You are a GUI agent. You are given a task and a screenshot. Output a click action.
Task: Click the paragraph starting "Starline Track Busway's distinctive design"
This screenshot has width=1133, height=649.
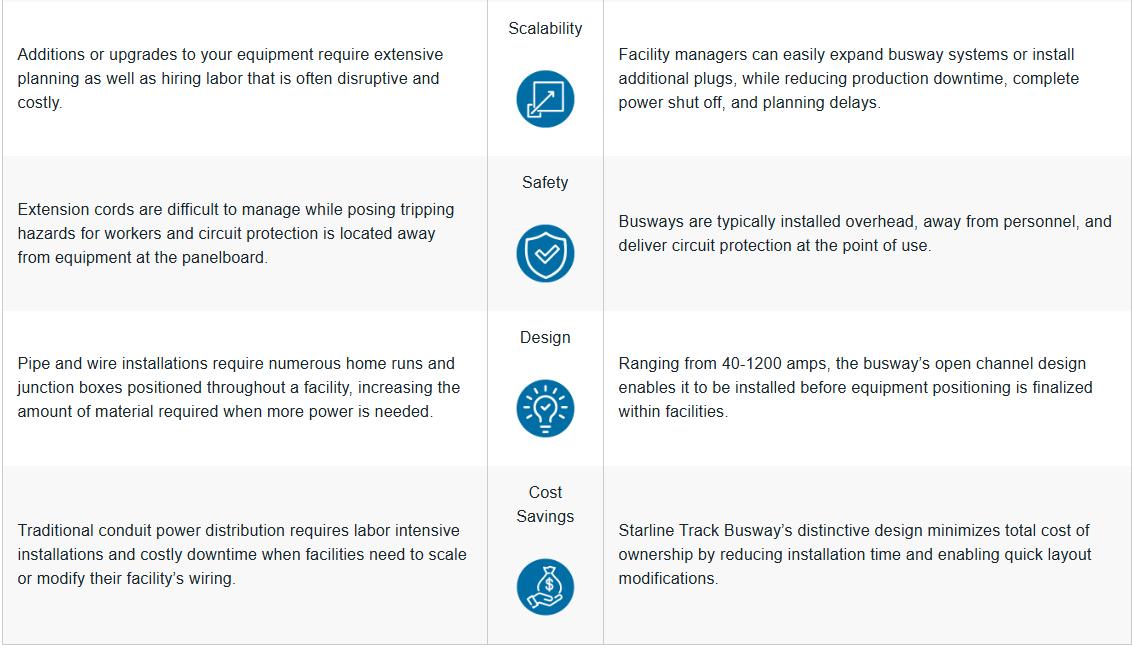point(854,554)
